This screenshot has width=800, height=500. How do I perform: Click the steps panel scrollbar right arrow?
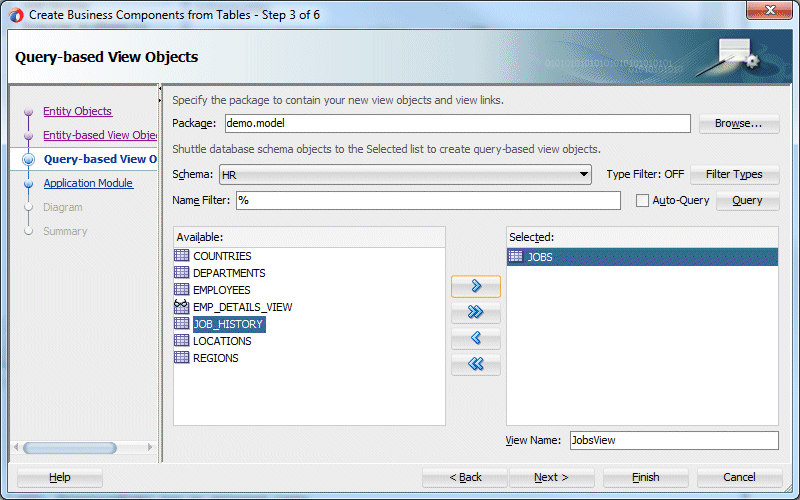point(150,447)
